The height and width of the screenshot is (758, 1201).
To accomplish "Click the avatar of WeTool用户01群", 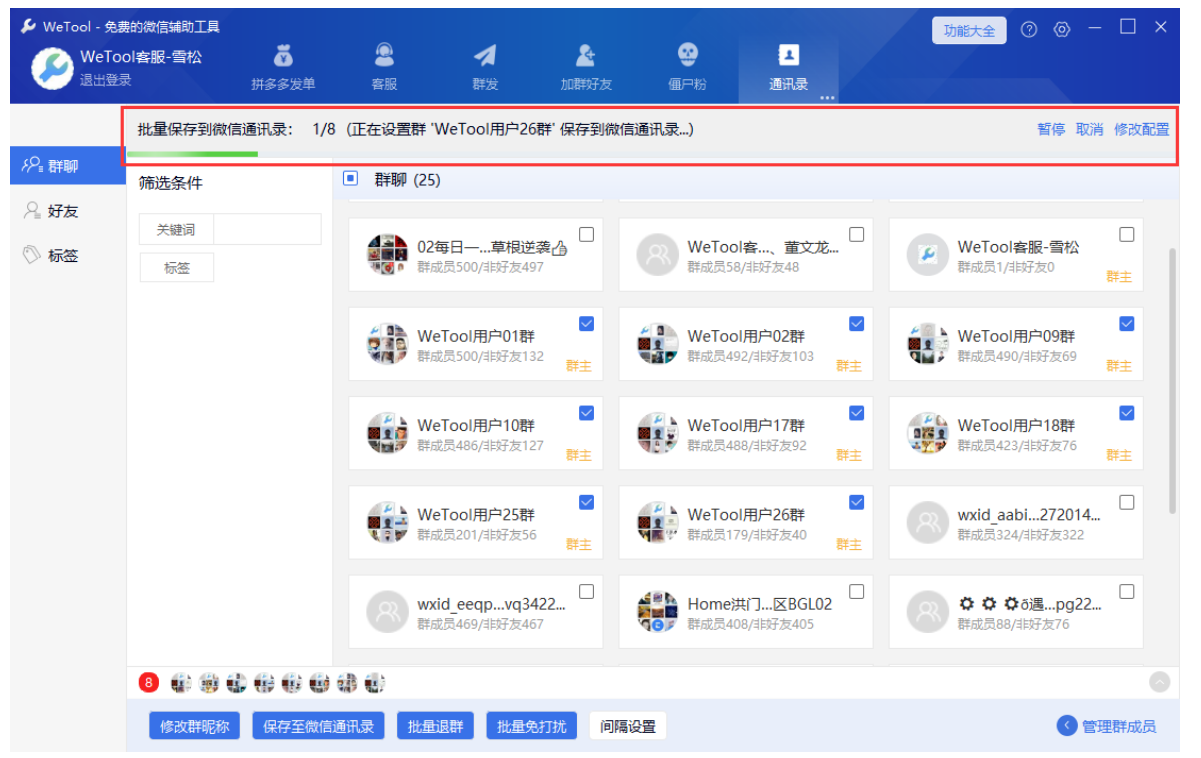I will tap(387, 344).
